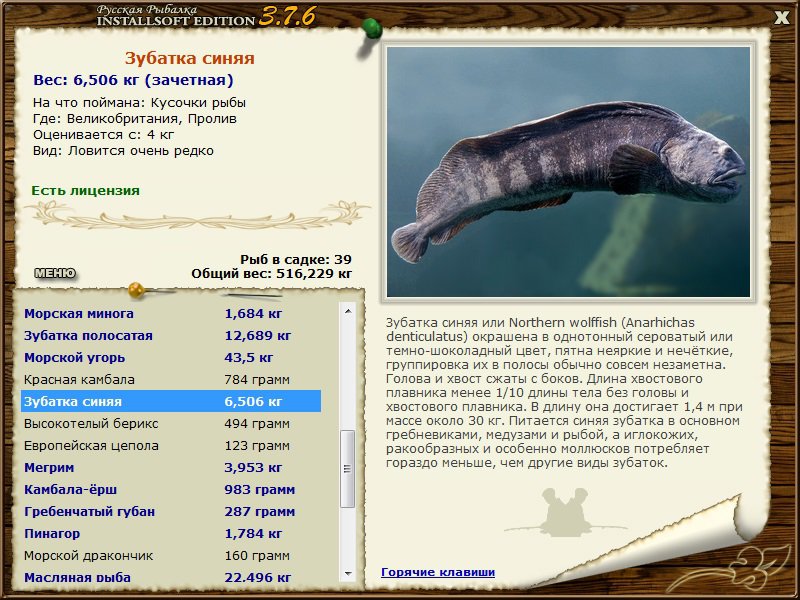Select Зубатка полосатая entry
This screenshot has width=800, height=600.
click(x=88, y=336)
